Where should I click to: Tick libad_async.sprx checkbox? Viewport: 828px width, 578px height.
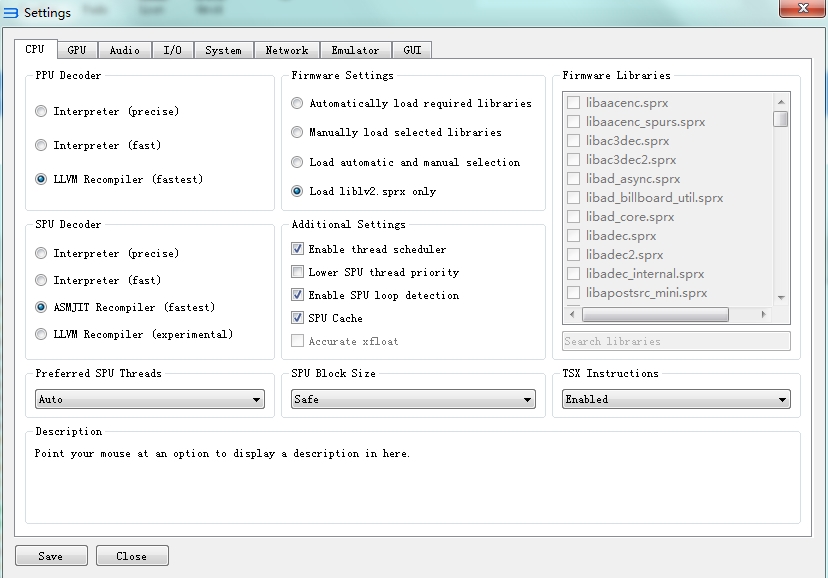(x=573, y=178)
